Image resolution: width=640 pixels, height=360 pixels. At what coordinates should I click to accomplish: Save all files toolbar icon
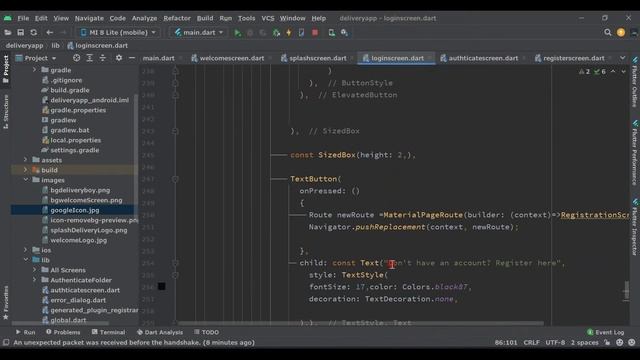click(x=20, y=33)
